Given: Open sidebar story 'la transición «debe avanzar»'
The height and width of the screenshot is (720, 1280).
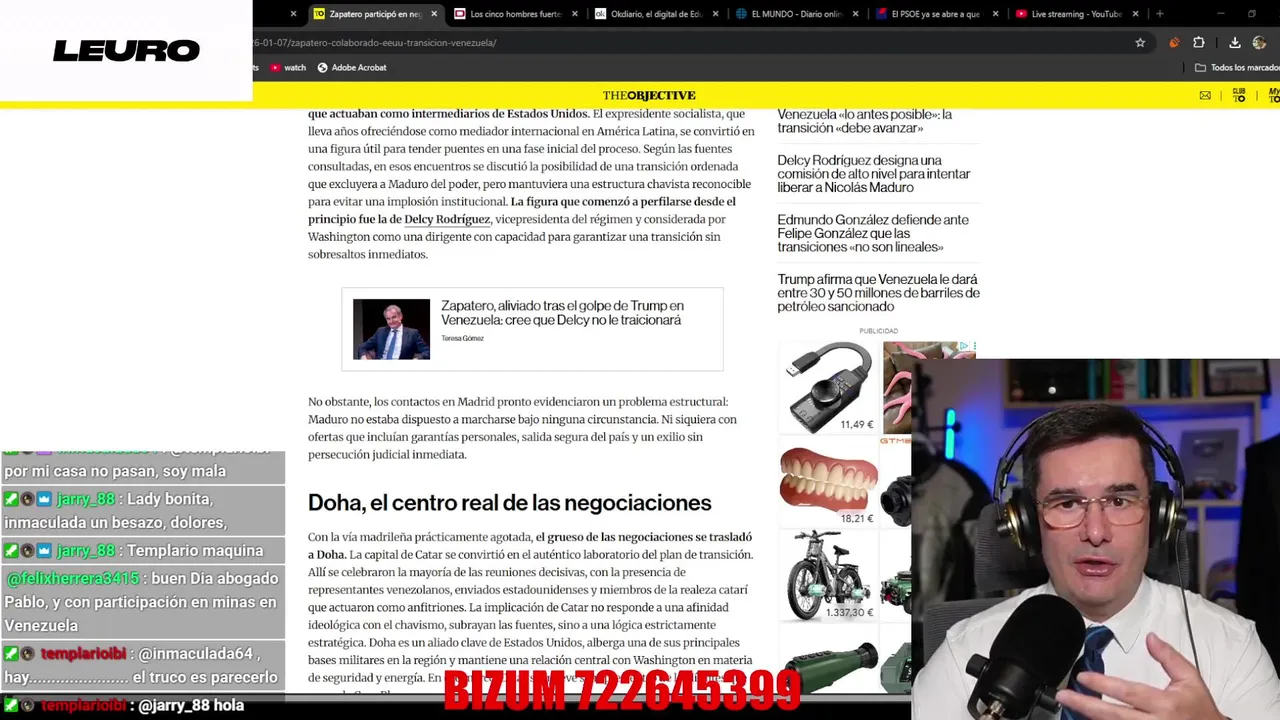Looking at the screenshot, I should coord(864,121).
